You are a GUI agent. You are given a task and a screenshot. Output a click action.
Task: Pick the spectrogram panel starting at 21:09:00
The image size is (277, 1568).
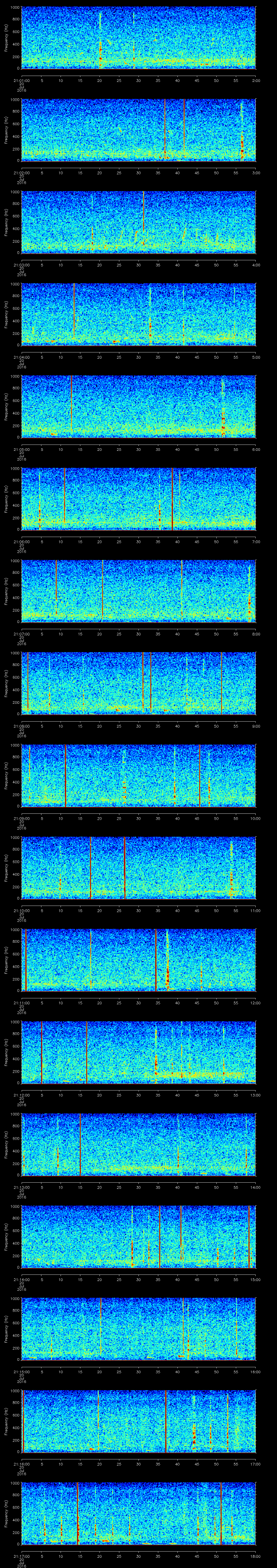pos(139,775)
